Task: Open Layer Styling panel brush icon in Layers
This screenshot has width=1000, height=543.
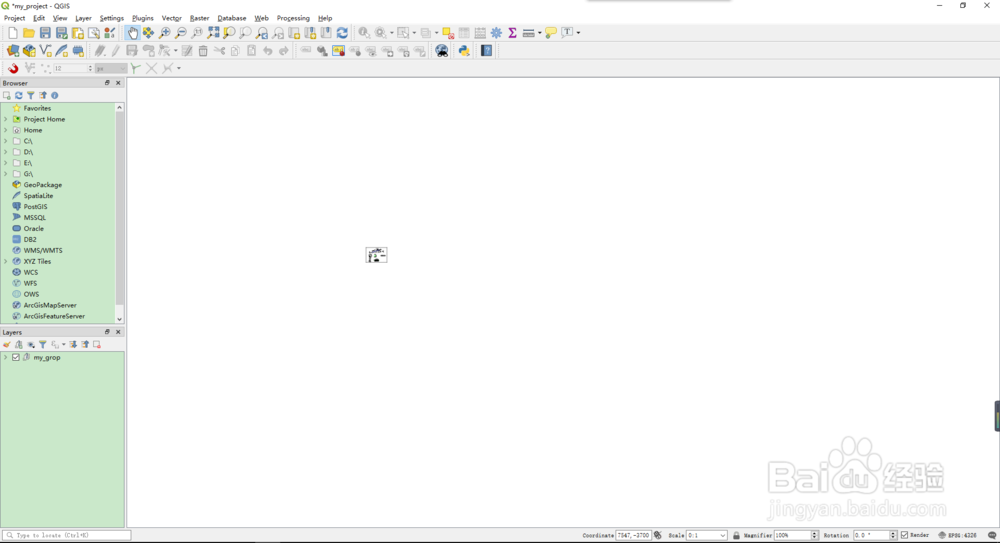Action: point(7,345)
